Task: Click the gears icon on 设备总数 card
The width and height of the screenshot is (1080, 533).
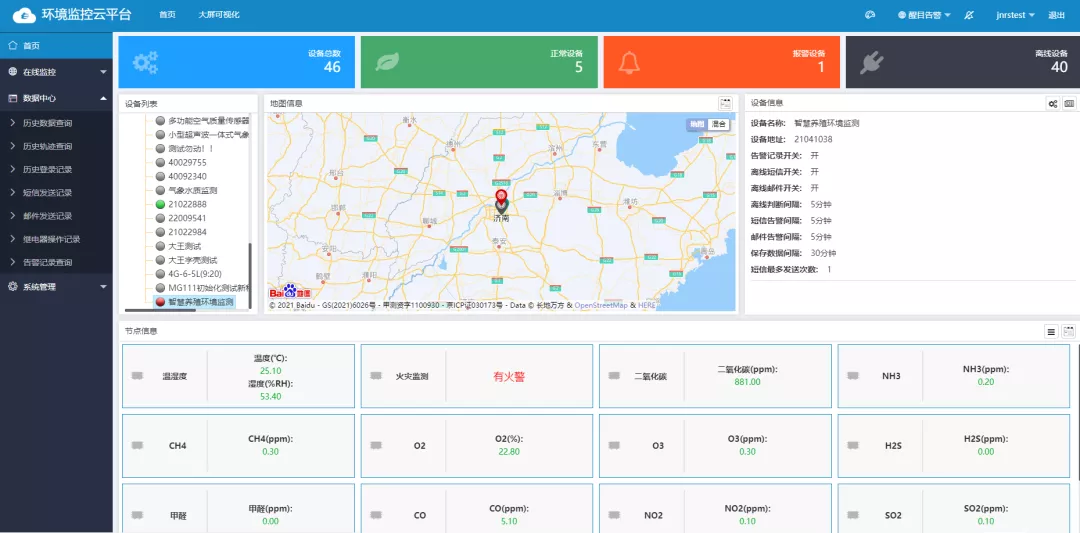Action: [x=146, y=63]
